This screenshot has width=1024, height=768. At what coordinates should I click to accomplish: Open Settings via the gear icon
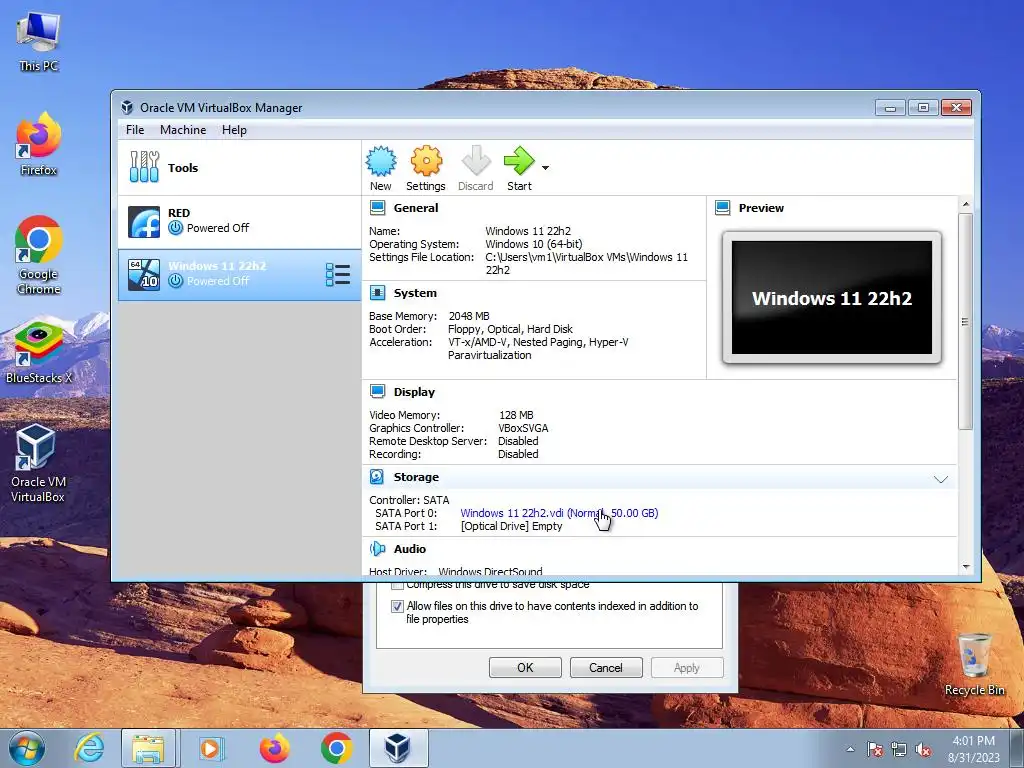426,161
